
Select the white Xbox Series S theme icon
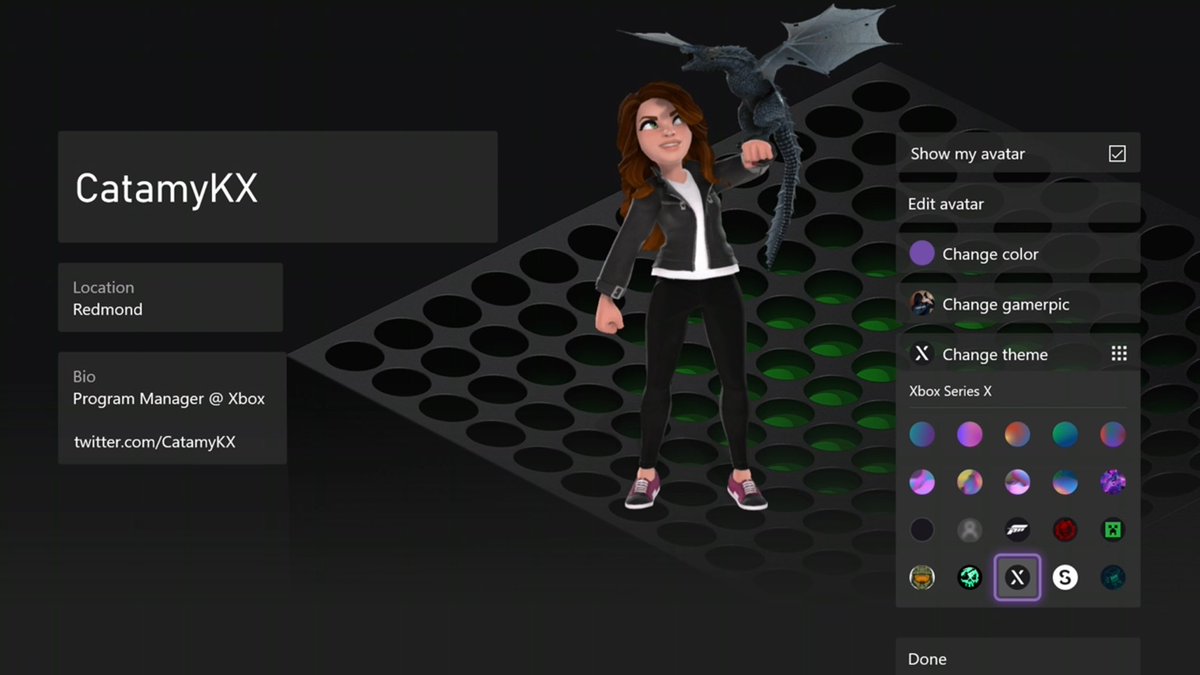point(1065,577)
